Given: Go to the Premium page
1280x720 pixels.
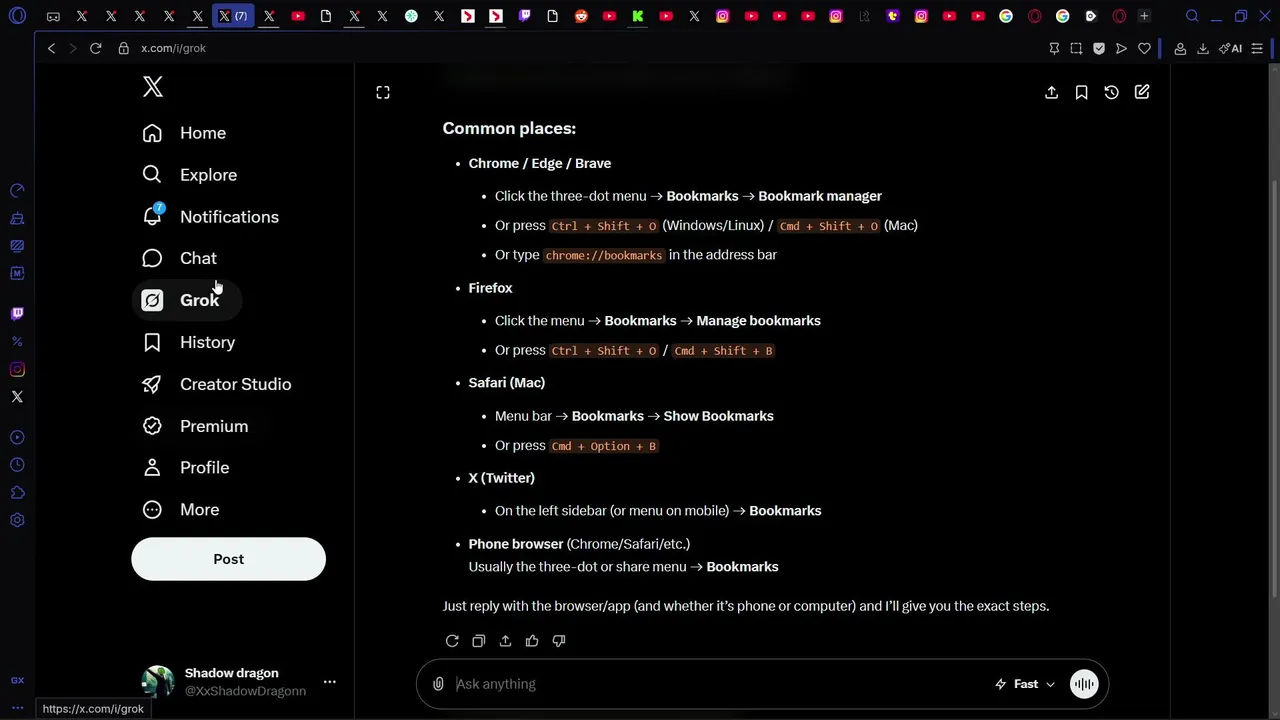Looking at the screenshot, I should point(195,426).
